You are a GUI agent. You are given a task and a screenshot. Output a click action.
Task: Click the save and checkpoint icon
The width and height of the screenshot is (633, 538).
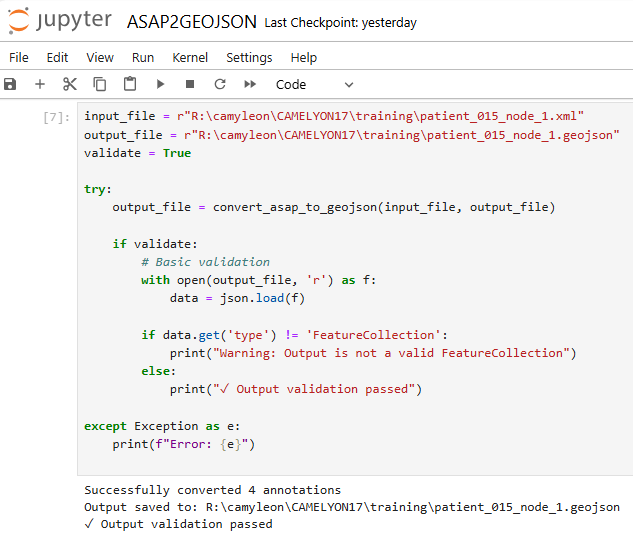pos(11,85)
